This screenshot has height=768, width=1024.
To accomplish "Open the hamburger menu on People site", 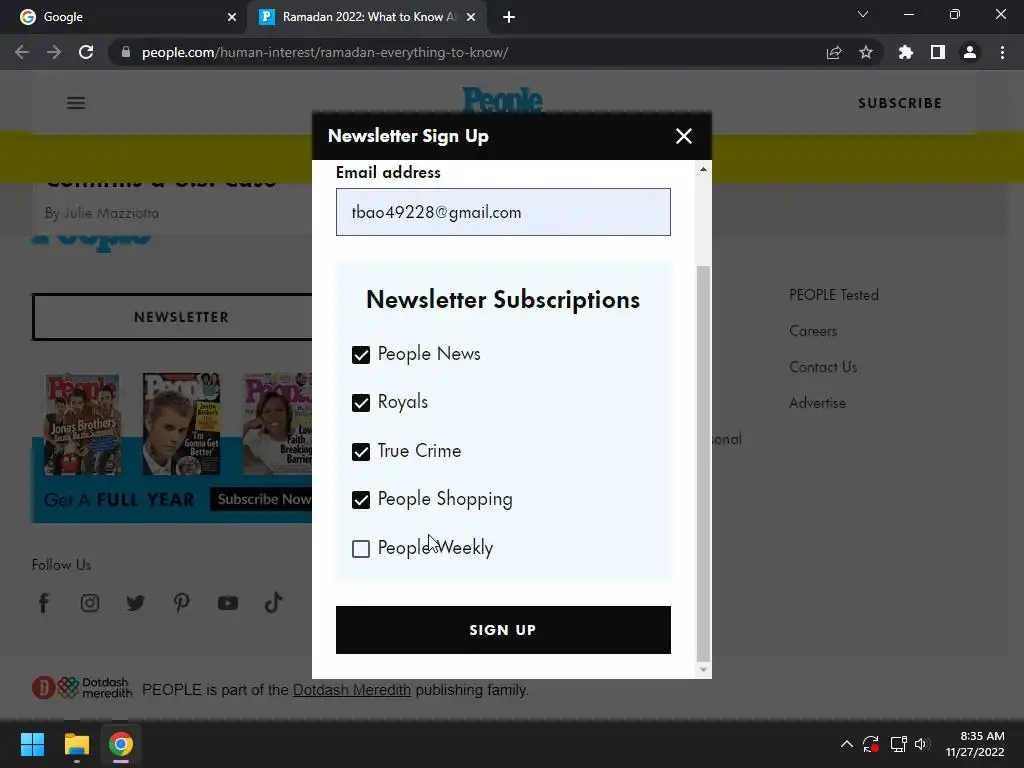I will tap(76, 103).
